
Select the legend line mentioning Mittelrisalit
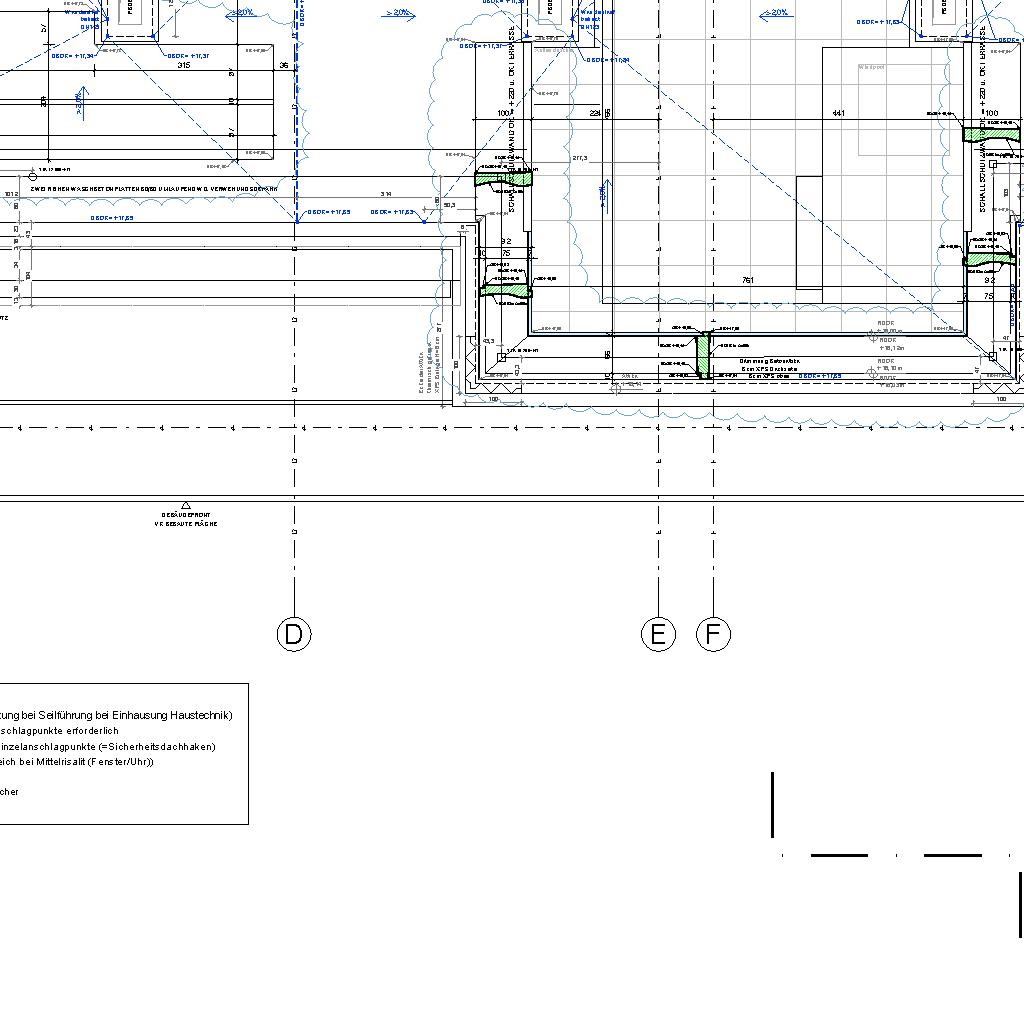click(x=76, y=762)
